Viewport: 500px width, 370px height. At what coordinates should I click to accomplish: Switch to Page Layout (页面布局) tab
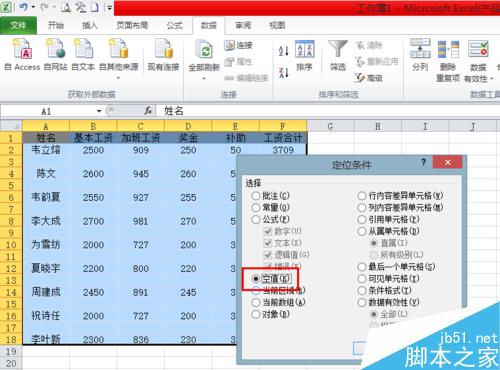132,25
